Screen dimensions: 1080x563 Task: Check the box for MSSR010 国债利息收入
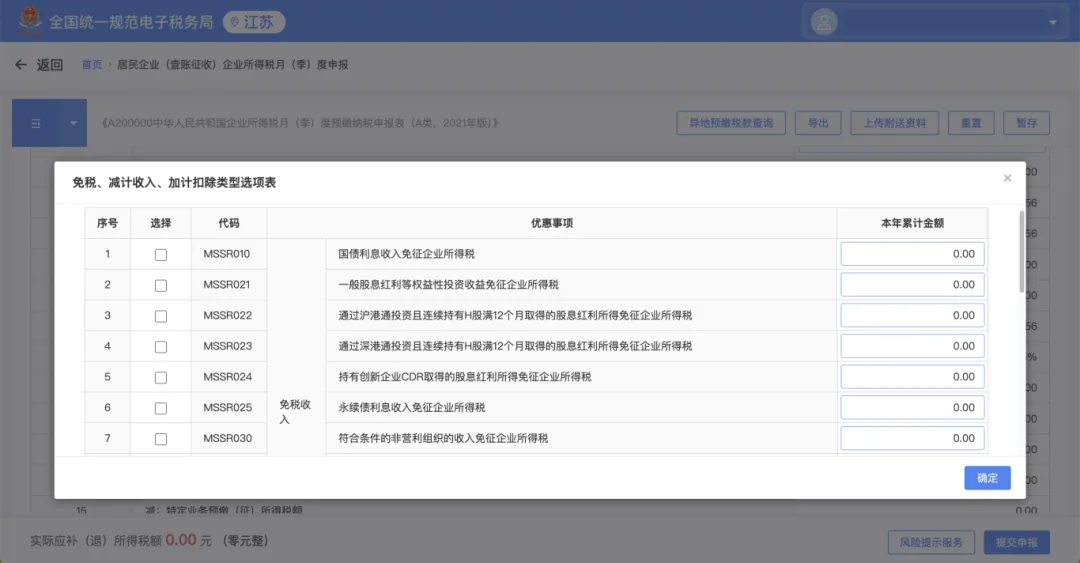pyautogui.click(x=161, y=255)
